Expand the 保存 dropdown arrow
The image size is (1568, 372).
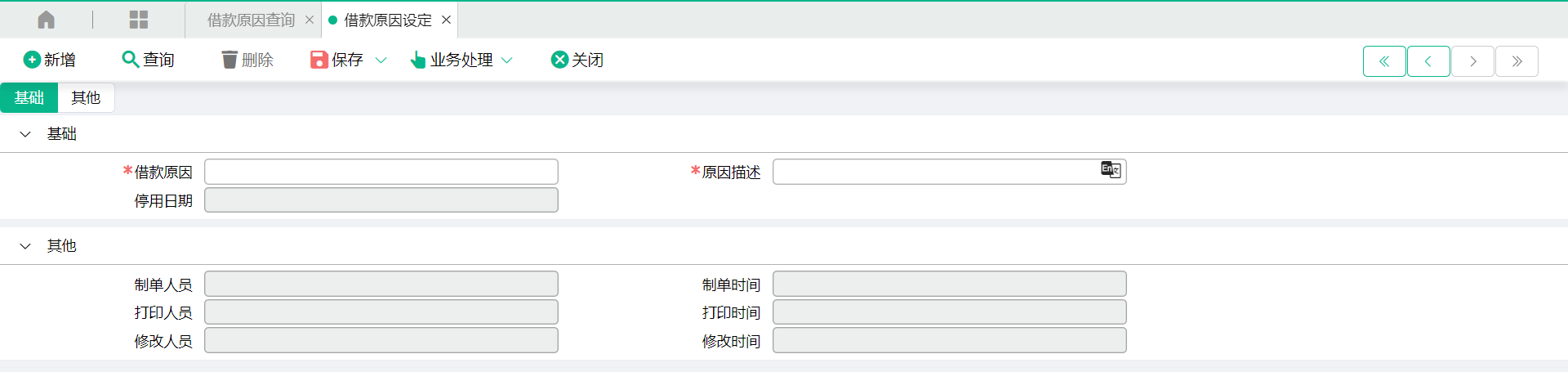point(381,61)
